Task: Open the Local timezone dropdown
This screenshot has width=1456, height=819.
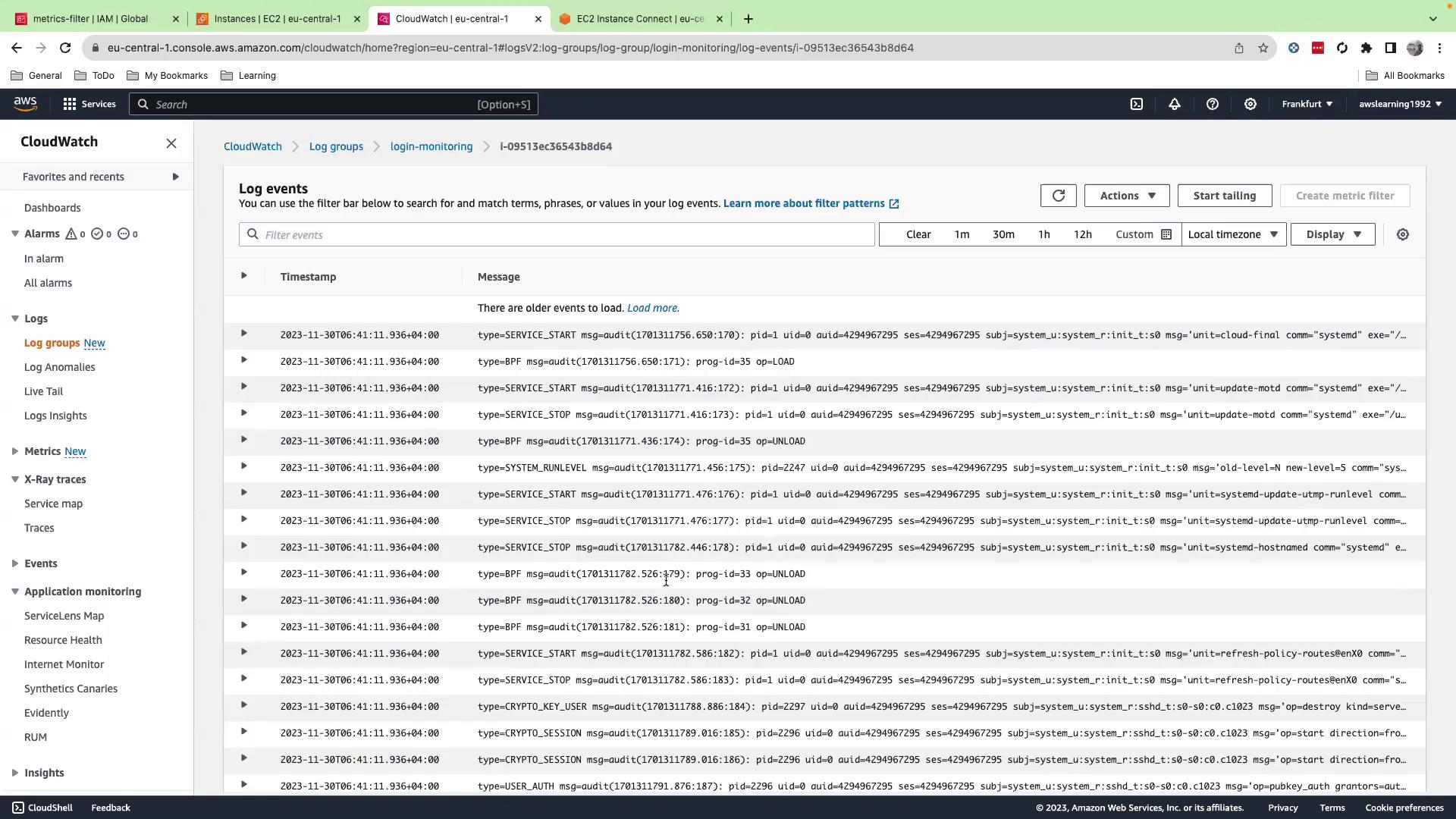Action: pos(1233,235)
